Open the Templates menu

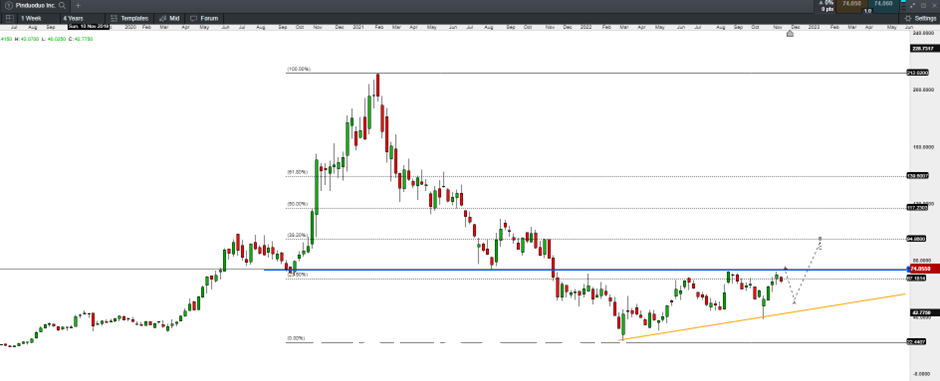129,18
